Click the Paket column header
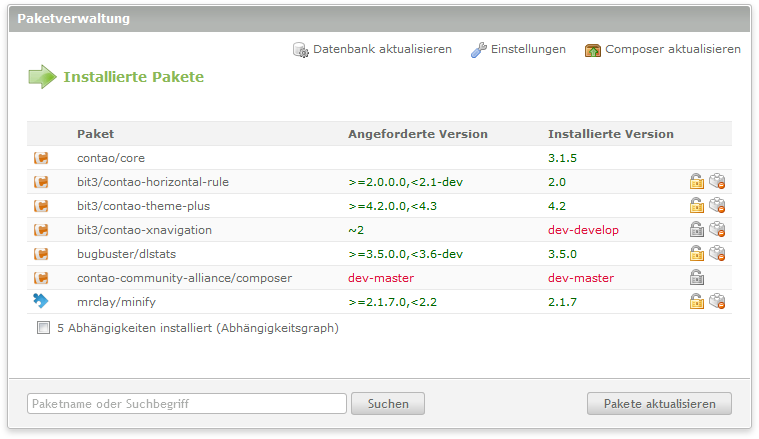This screenshot has height=439, width=759. (95, 134)
